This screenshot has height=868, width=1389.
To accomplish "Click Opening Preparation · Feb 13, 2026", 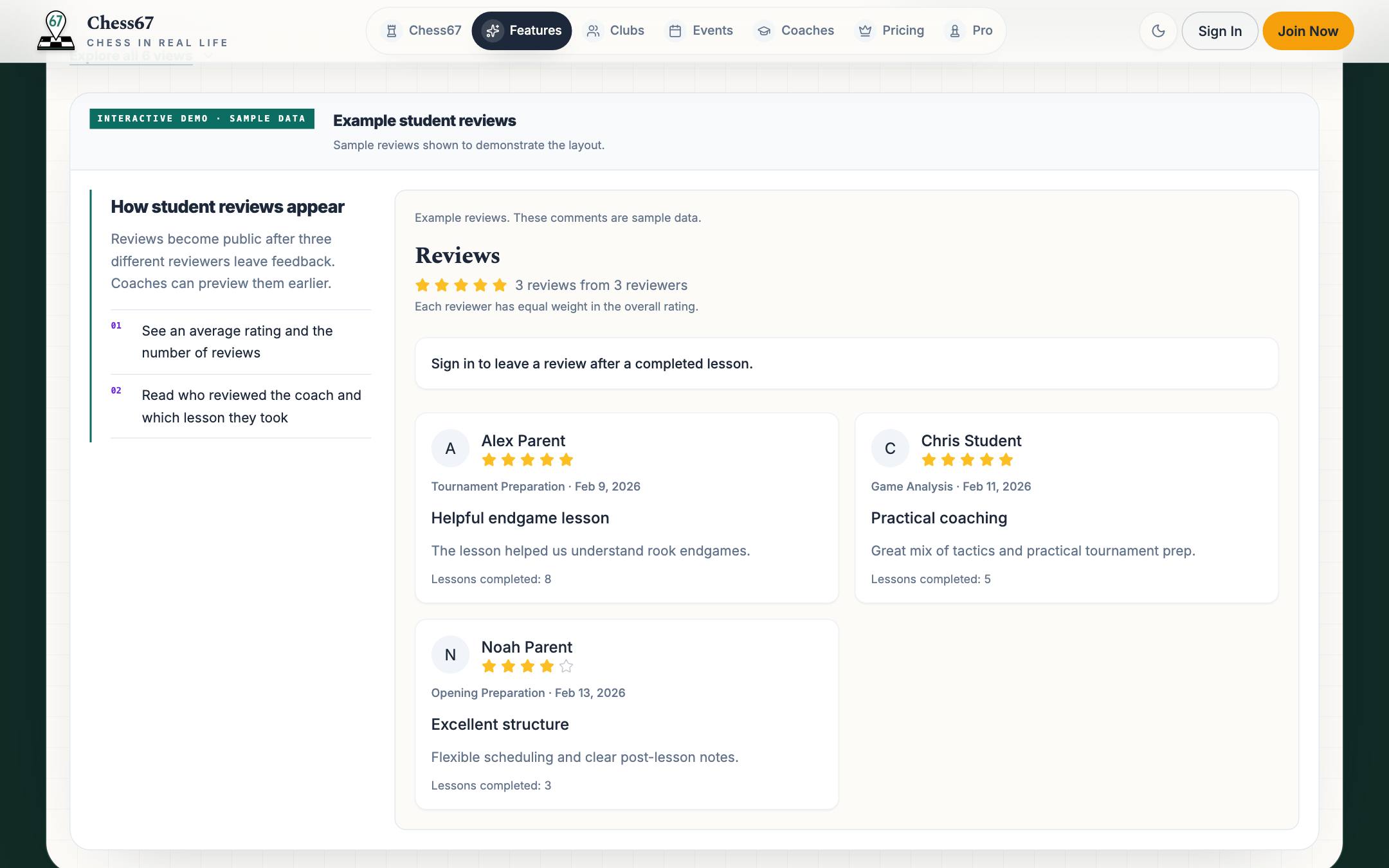I will click(528, 692).
